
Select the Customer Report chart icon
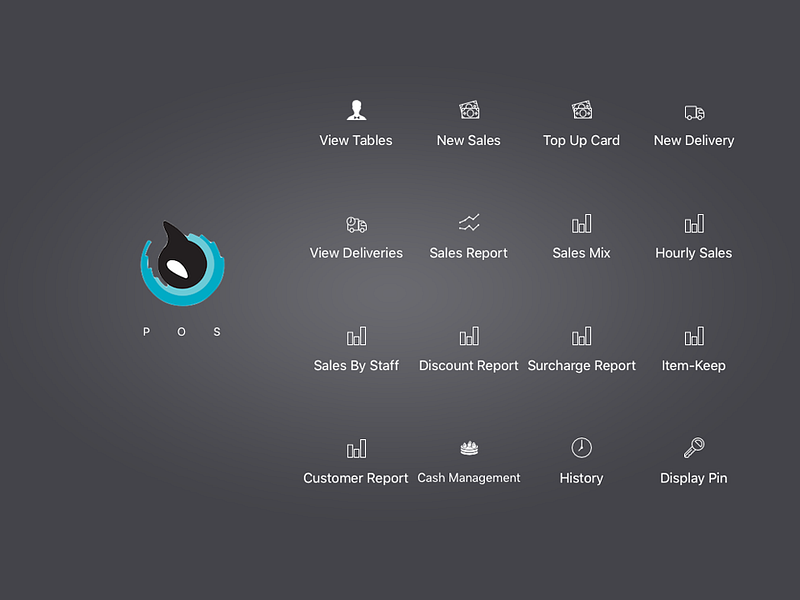pos(356,448)
